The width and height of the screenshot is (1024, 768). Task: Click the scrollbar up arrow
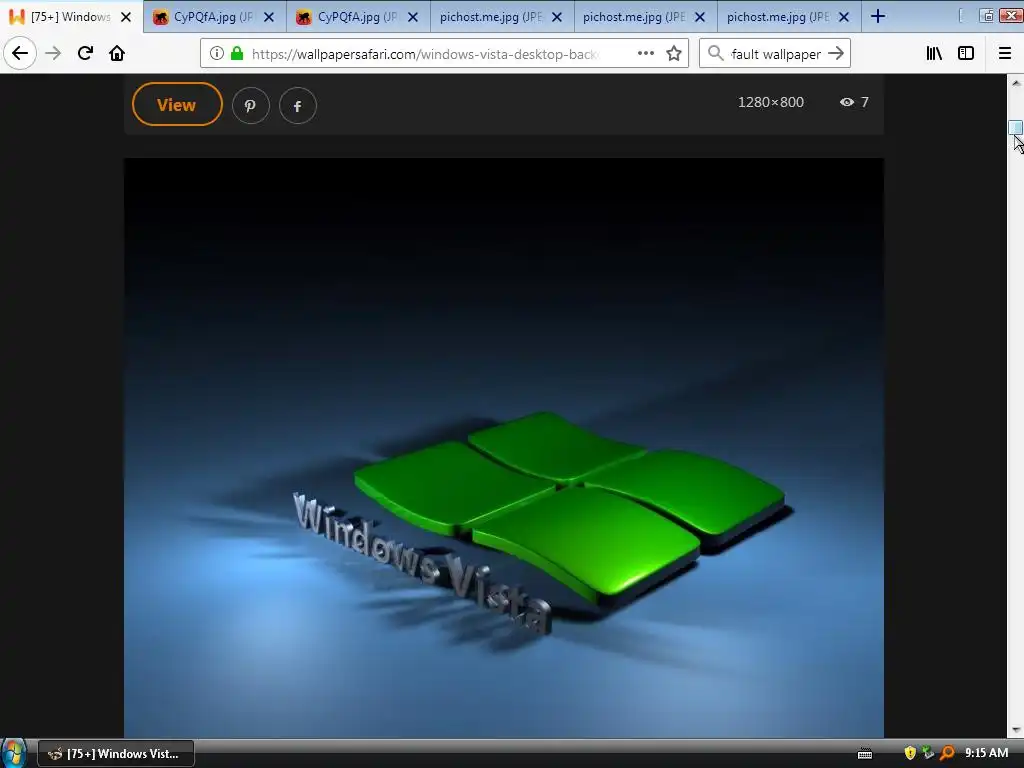1016,83
